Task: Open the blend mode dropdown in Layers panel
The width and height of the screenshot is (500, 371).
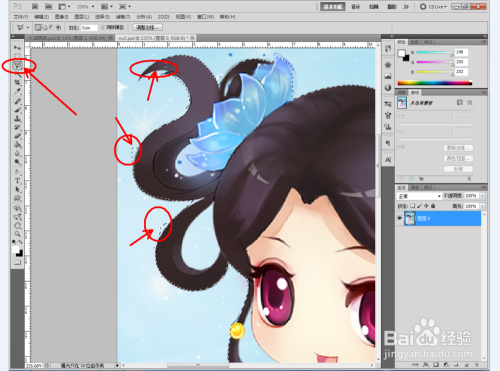Action: [x=420, y=196]
